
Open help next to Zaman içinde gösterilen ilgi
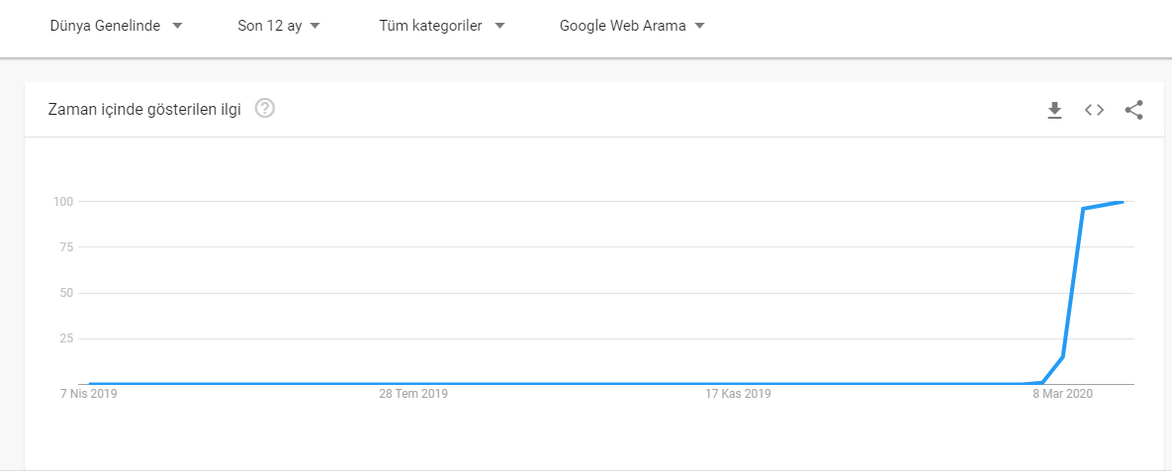pos(265,109)
